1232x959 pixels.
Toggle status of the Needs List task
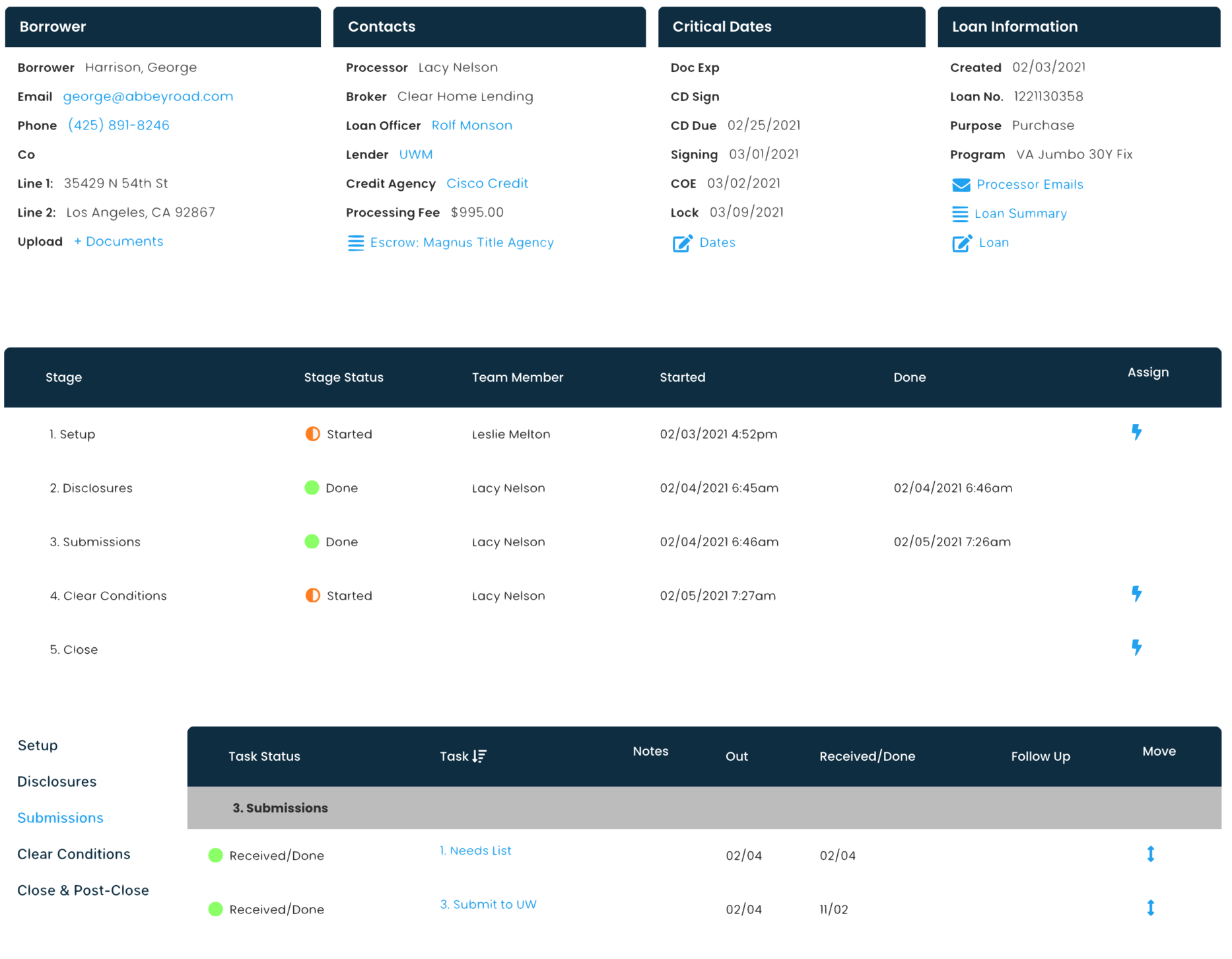click(x=215, y=855)
